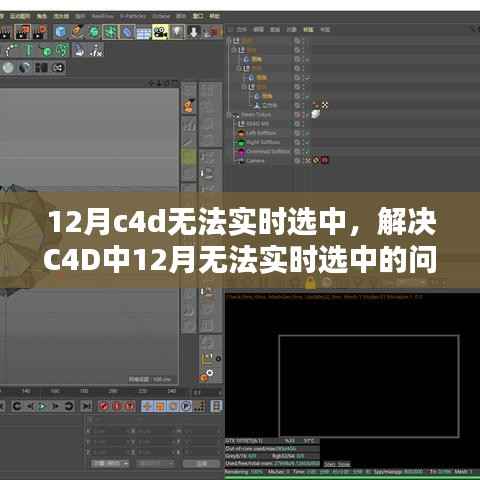480x480 pixels.
Task: Open the left dropdown in coordinate manager
Action: (110, 463)
